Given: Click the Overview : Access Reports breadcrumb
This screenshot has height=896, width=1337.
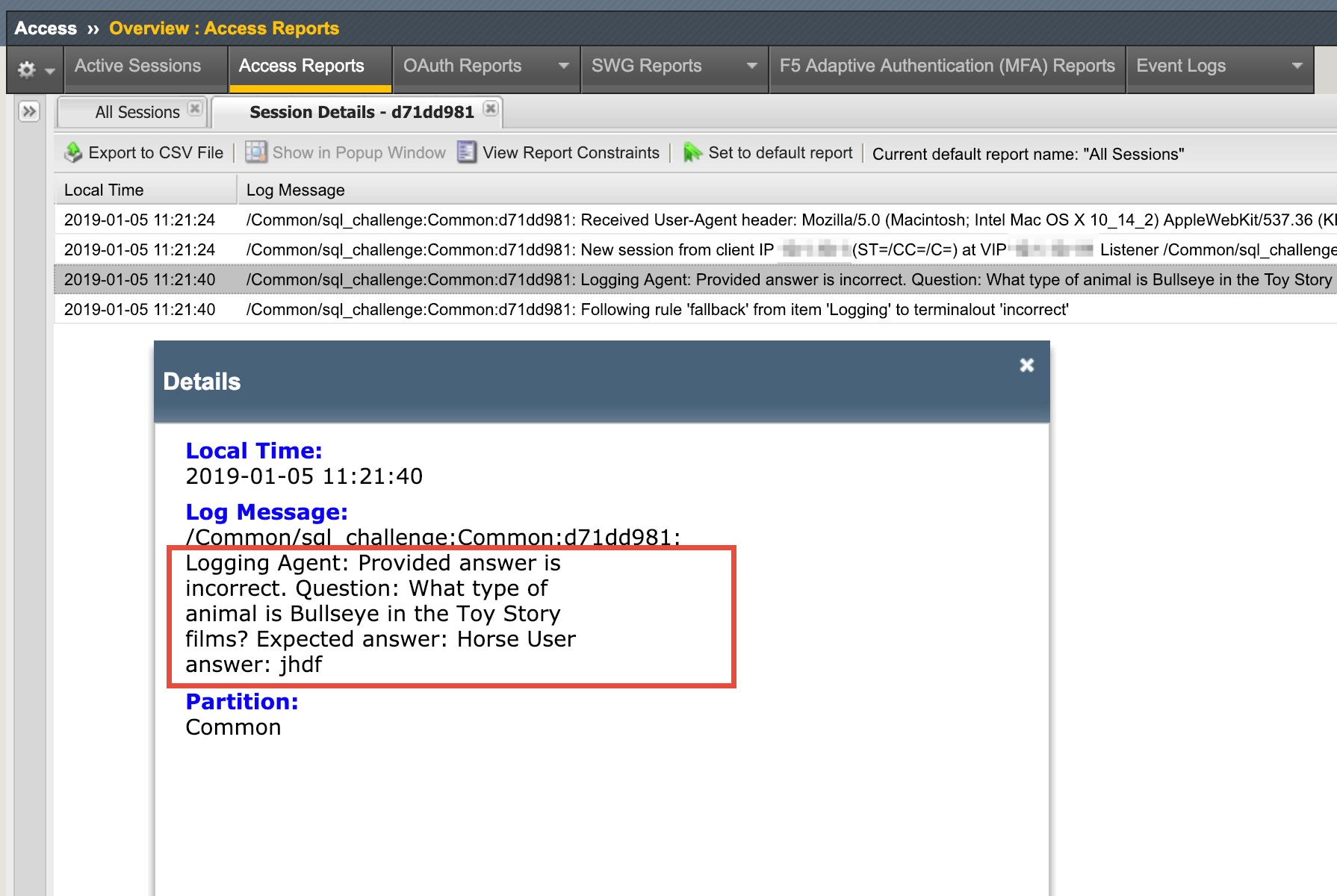Looking at the screenshot, I should 224,28.
